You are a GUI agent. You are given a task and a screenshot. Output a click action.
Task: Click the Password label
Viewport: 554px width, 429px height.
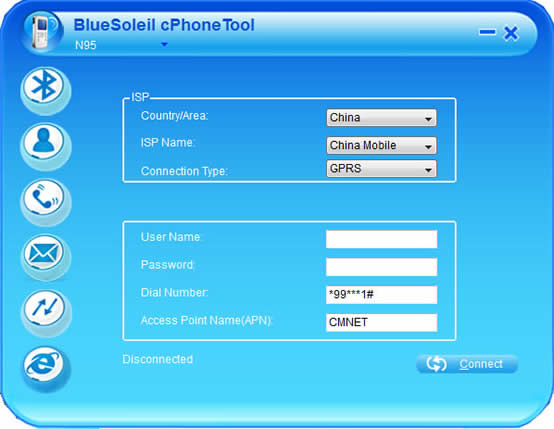(167, 265)
